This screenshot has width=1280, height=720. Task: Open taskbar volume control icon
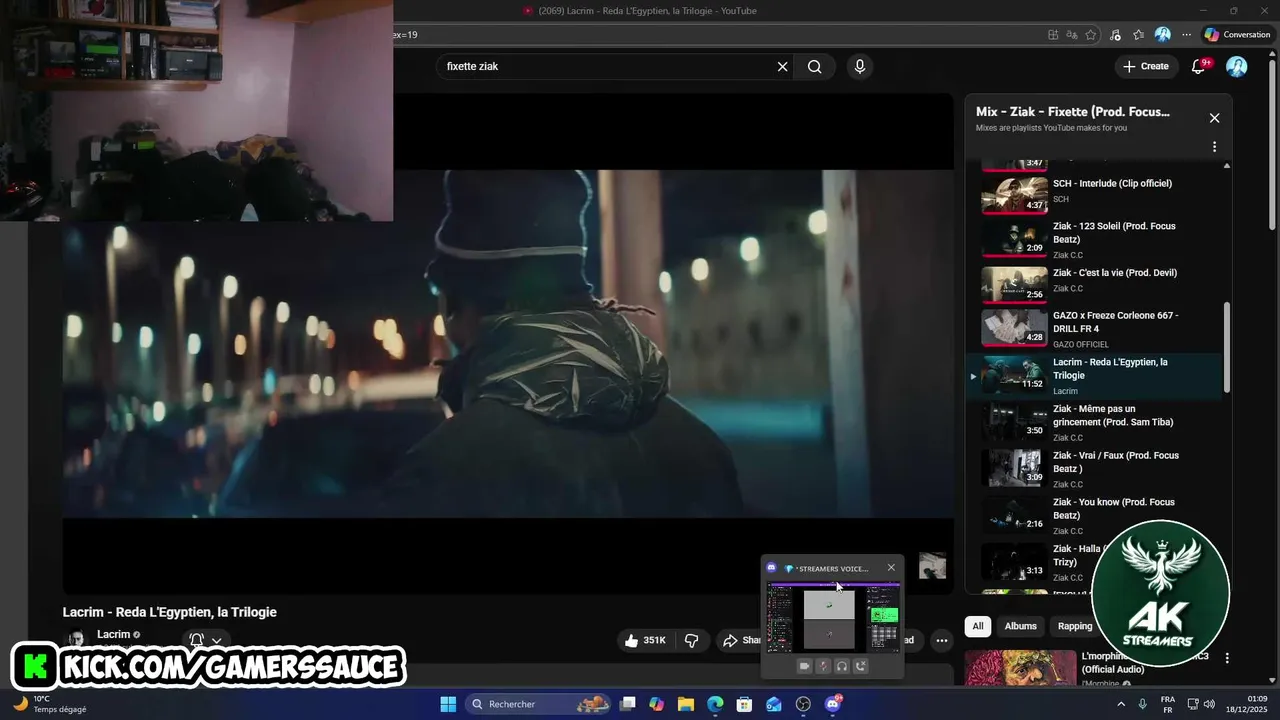point(1208,704)
